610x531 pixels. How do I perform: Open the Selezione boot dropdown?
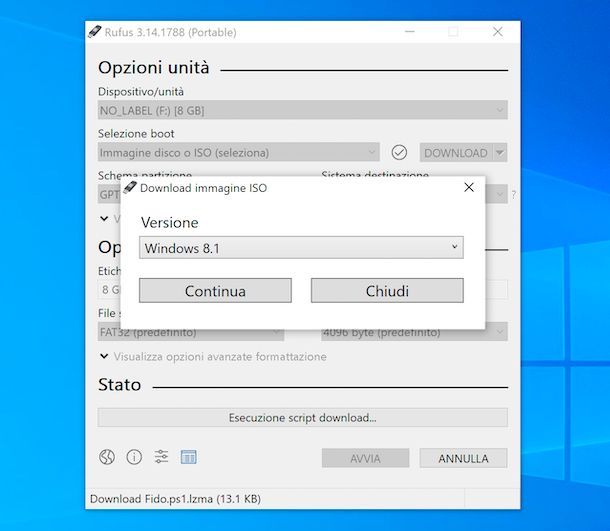tap(238, 152)
